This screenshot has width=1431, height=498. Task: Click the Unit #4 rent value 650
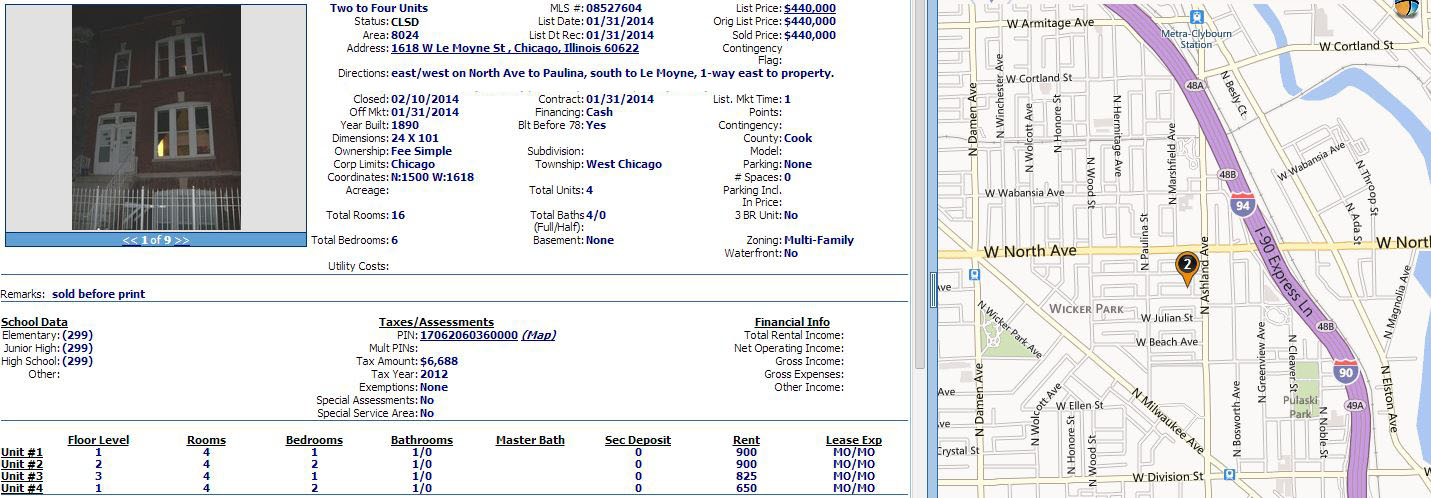point(746,488)
